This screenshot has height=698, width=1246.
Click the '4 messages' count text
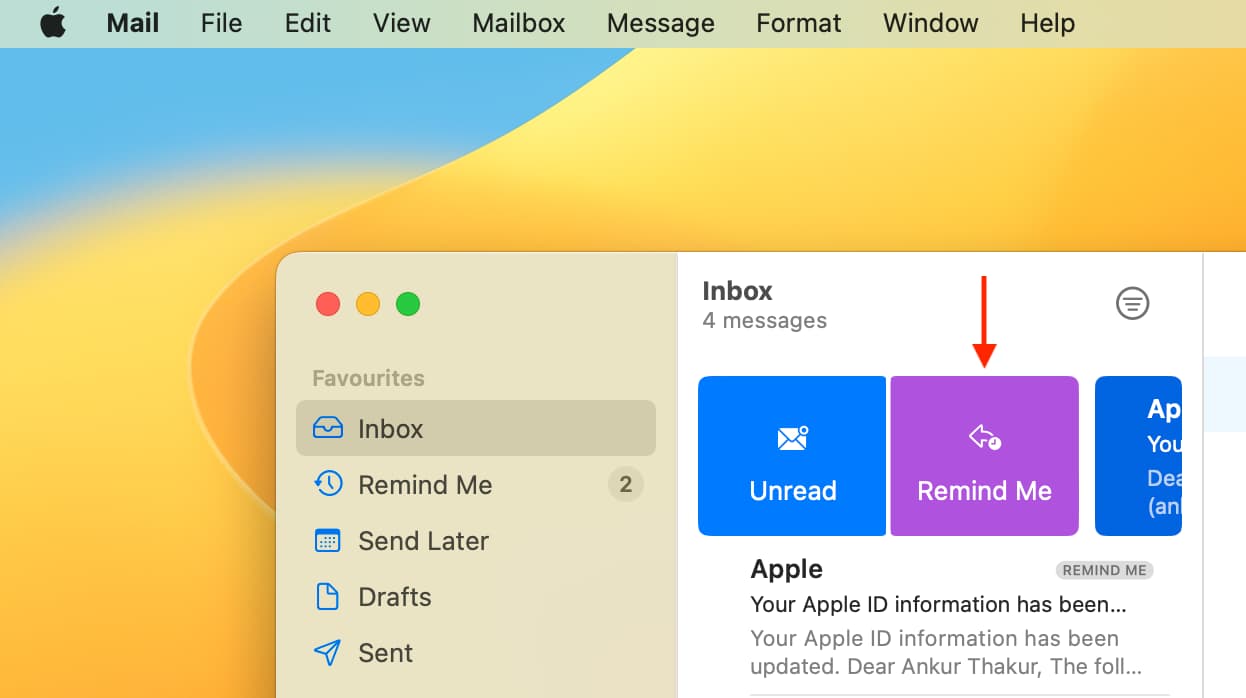click(x=765, y=321)
